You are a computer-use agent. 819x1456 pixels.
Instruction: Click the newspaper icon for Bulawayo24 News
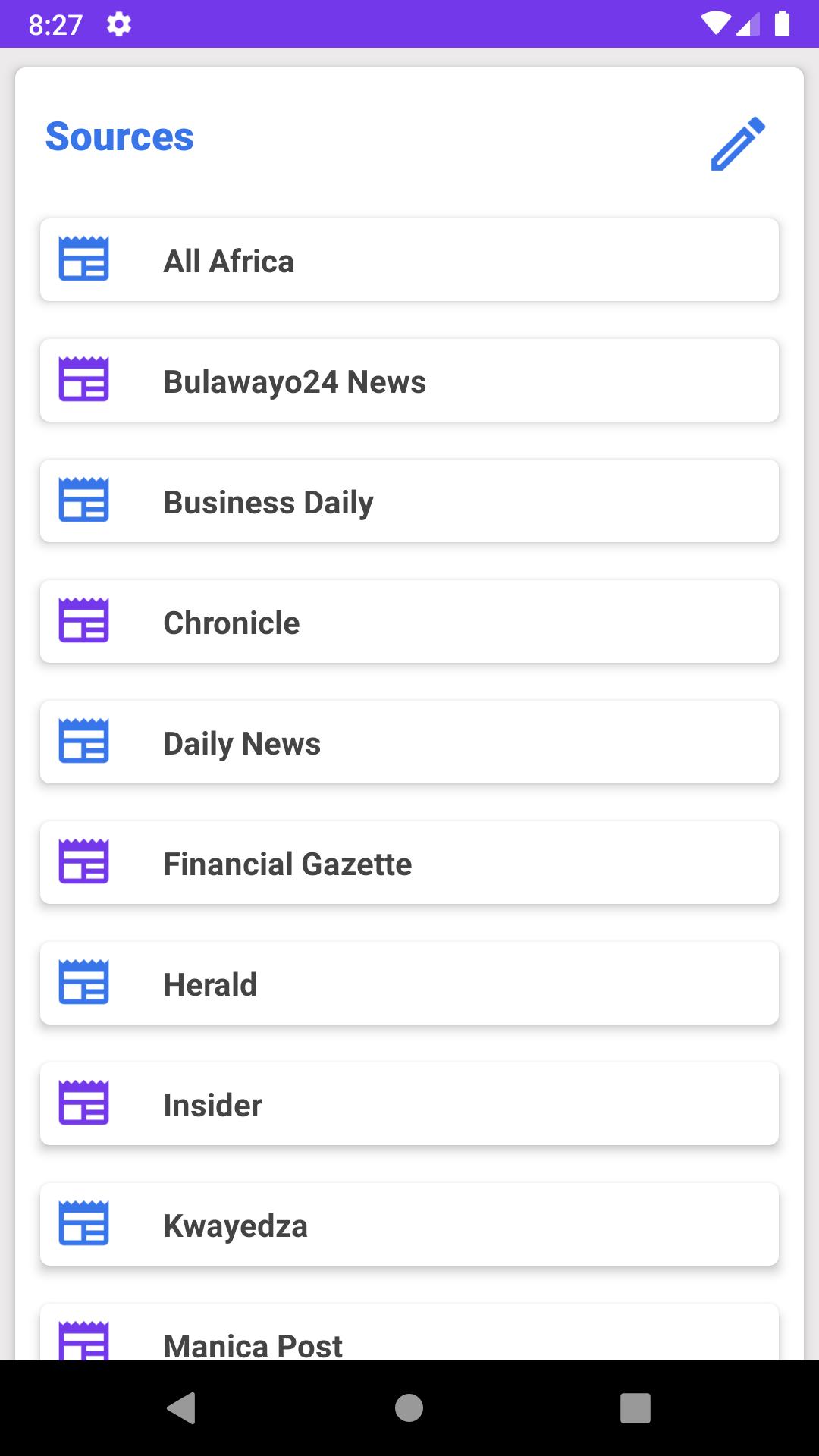click(x=84, y=379)
